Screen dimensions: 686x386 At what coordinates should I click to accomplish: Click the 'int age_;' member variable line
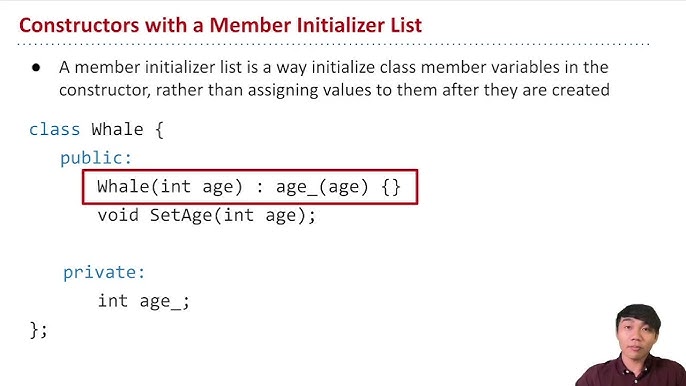[144, 301]
